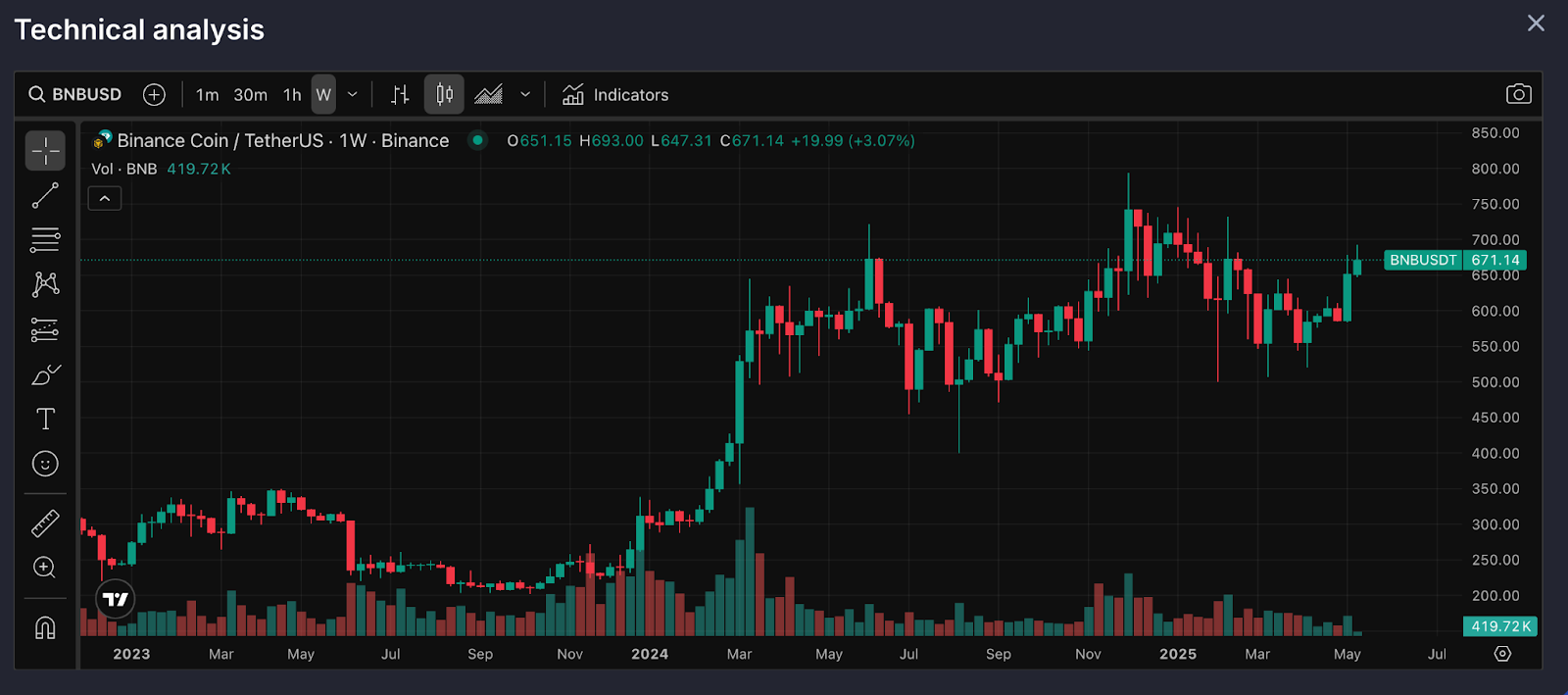Screen dimensions: 1568x695
Task: Click the 419.72K volume axis label
Action: coord(1500,625)
